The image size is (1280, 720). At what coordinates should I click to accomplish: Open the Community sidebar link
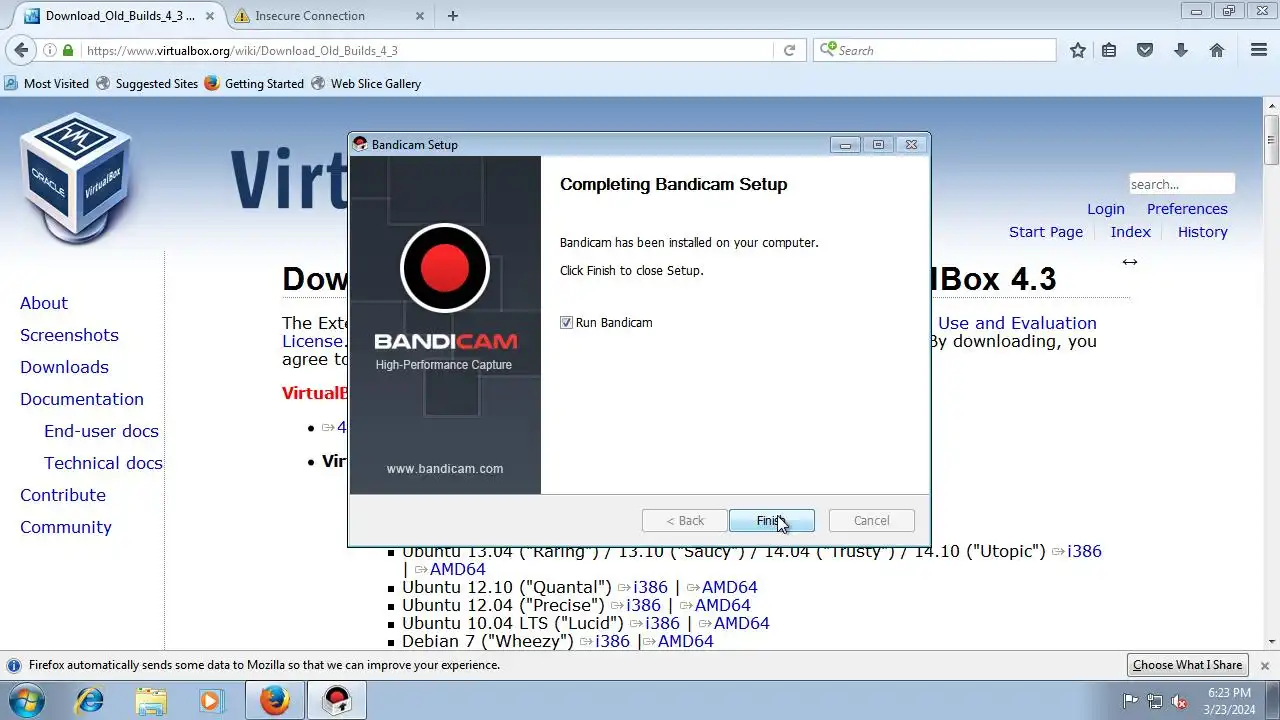pos(66,527)
